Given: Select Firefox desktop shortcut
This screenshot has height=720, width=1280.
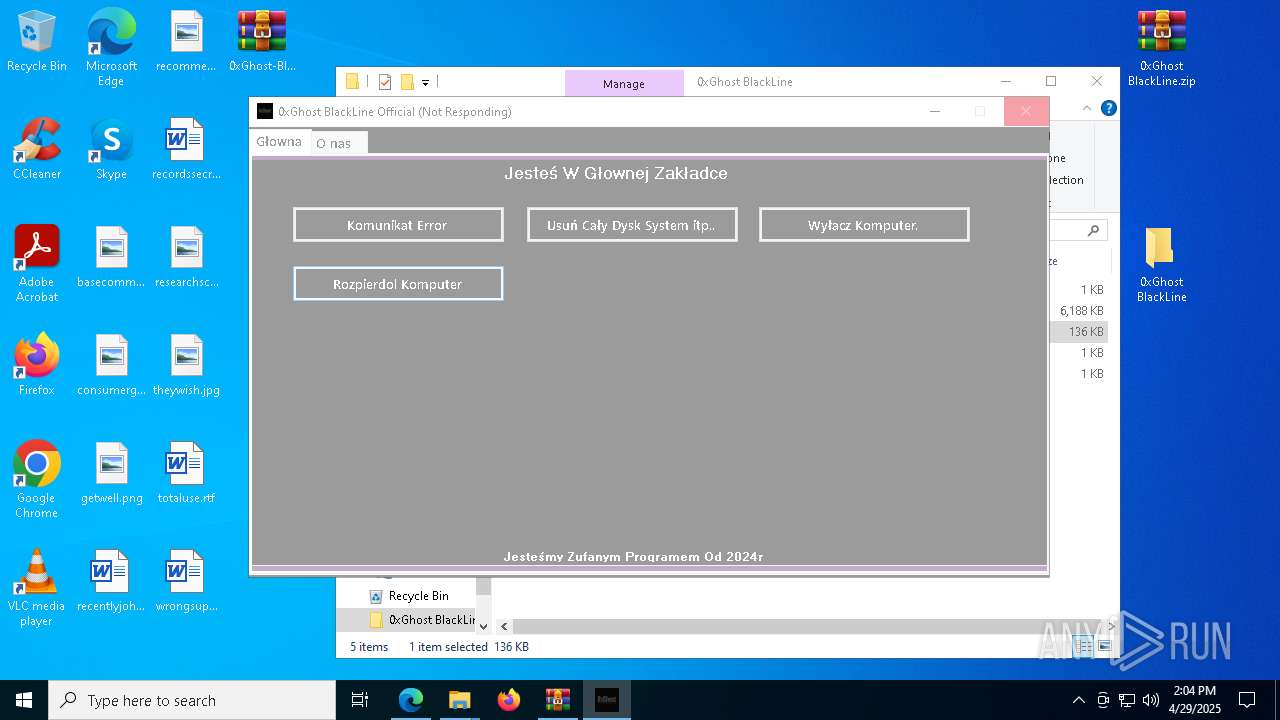Looking at the screenshot, I should pyautogui.click(x=37, y=365).
